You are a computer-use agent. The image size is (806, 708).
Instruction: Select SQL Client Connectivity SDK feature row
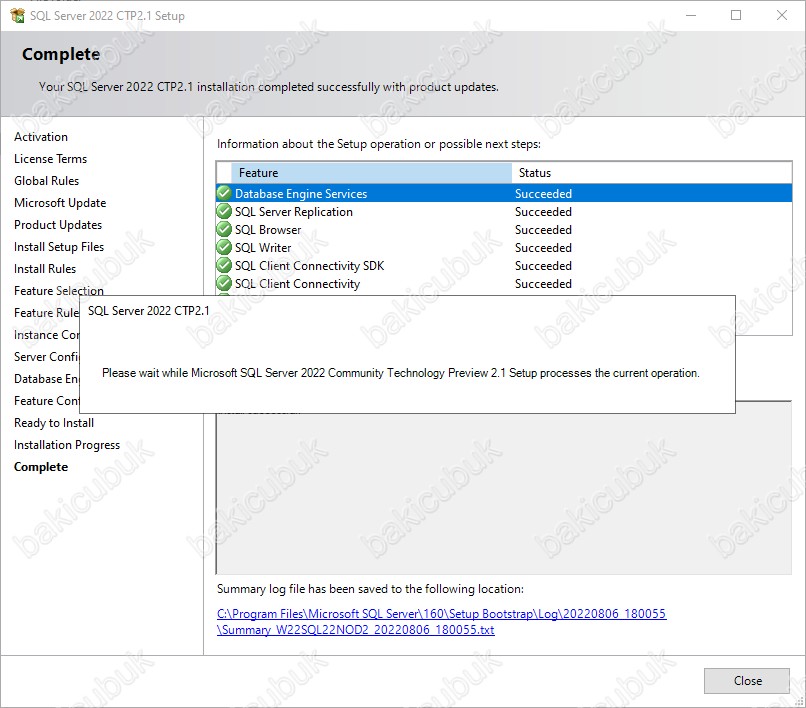pyautogui.click(x=504, y=265)
